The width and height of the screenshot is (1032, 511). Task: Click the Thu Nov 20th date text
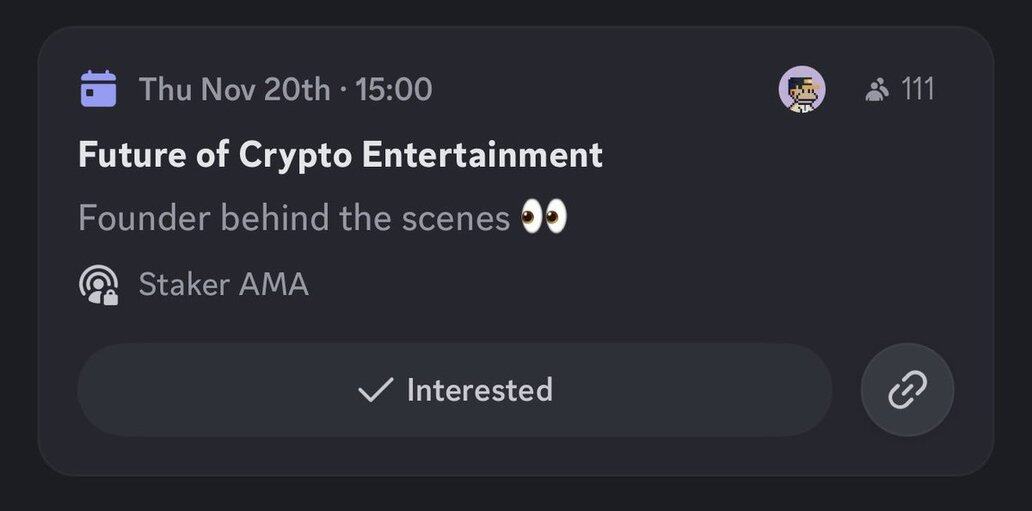234,89
